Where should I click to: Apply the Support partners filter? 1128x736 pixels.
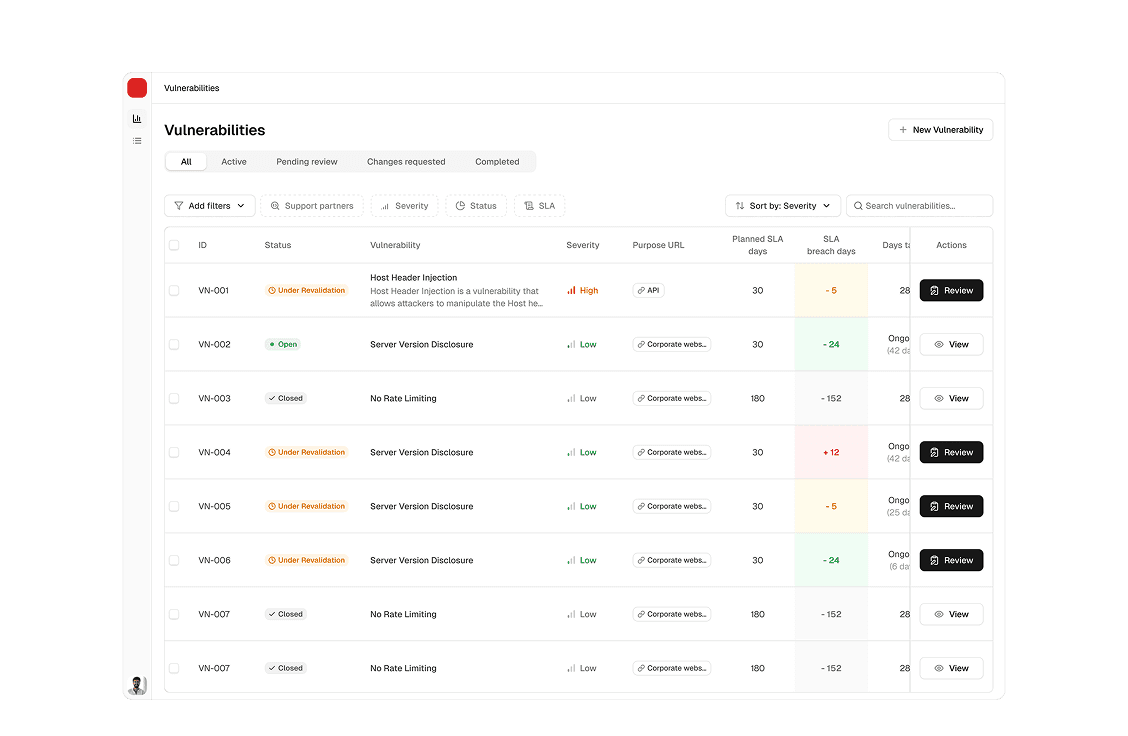[x=311, y=206]
